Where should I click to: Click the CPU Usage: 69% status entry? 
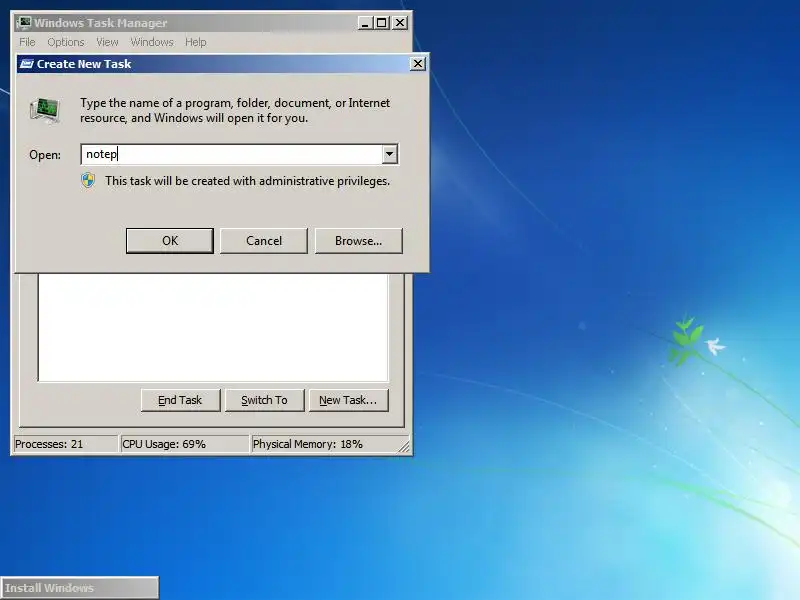185,444
